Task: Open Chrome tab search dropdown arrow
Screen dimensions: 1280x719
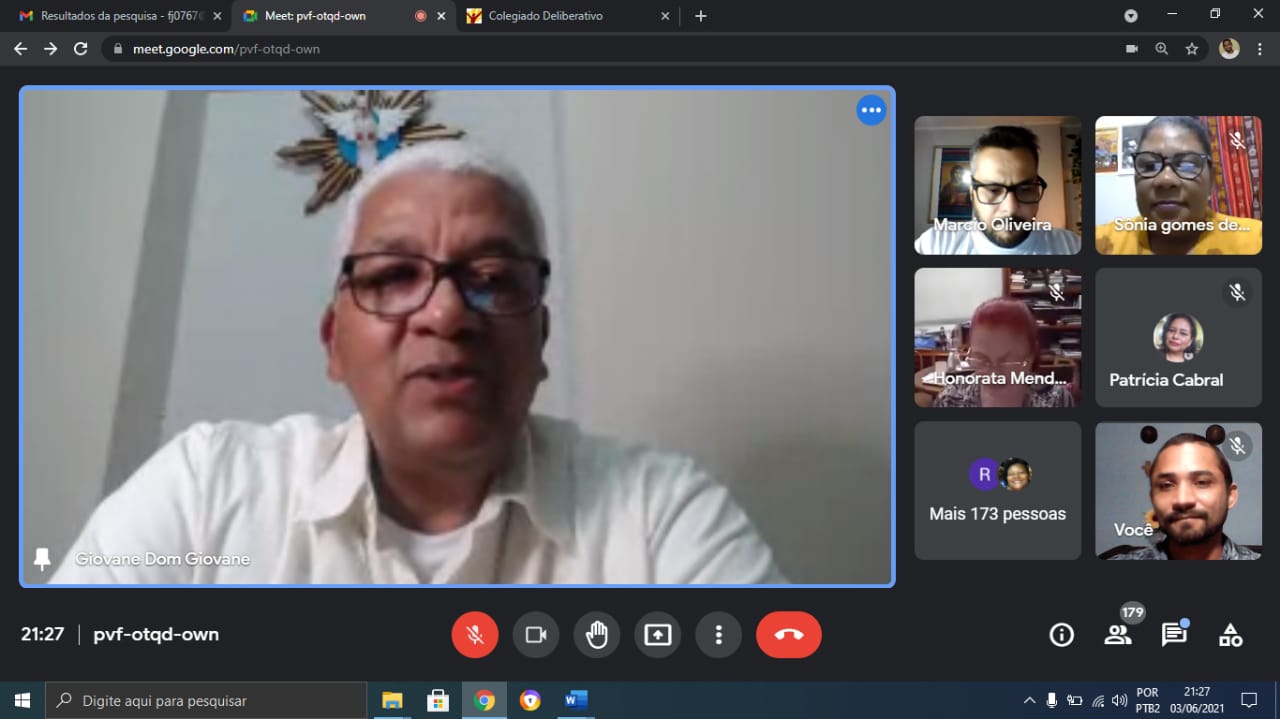Action: pos(1131,16)
